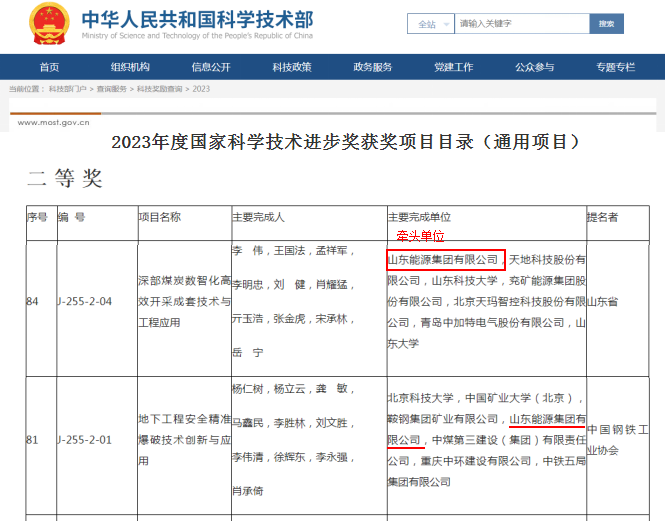Click the 提名者 column header
This screenshot has width=667, height=522.
pos(602,217)
